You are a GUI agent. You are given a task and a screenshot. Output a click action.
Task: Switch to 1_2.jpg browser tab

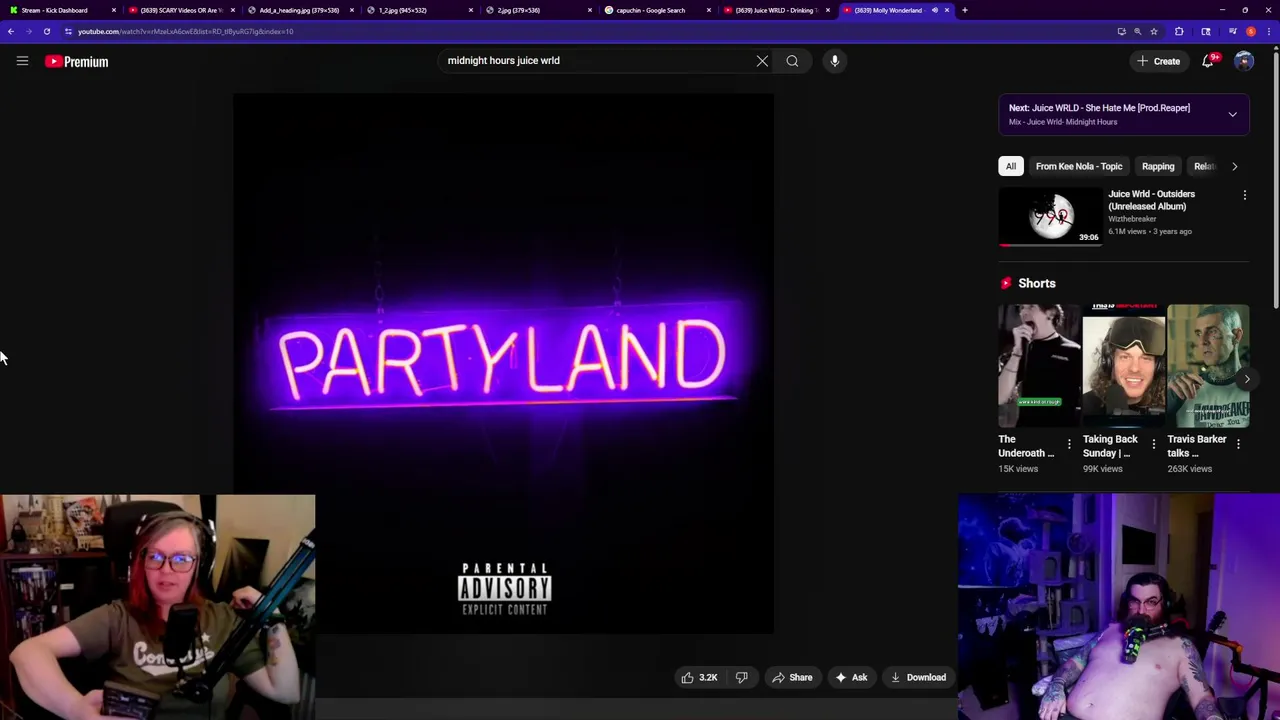419,10
